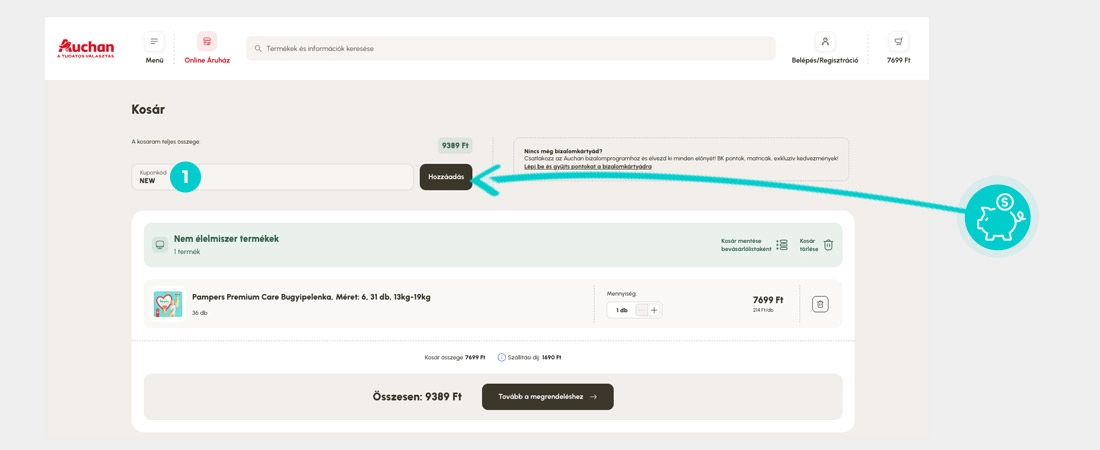Click Tovább a megrendeléshez button
This screenshot has height=450, width=1100.
pyautogui.click(x=547, y=397)
